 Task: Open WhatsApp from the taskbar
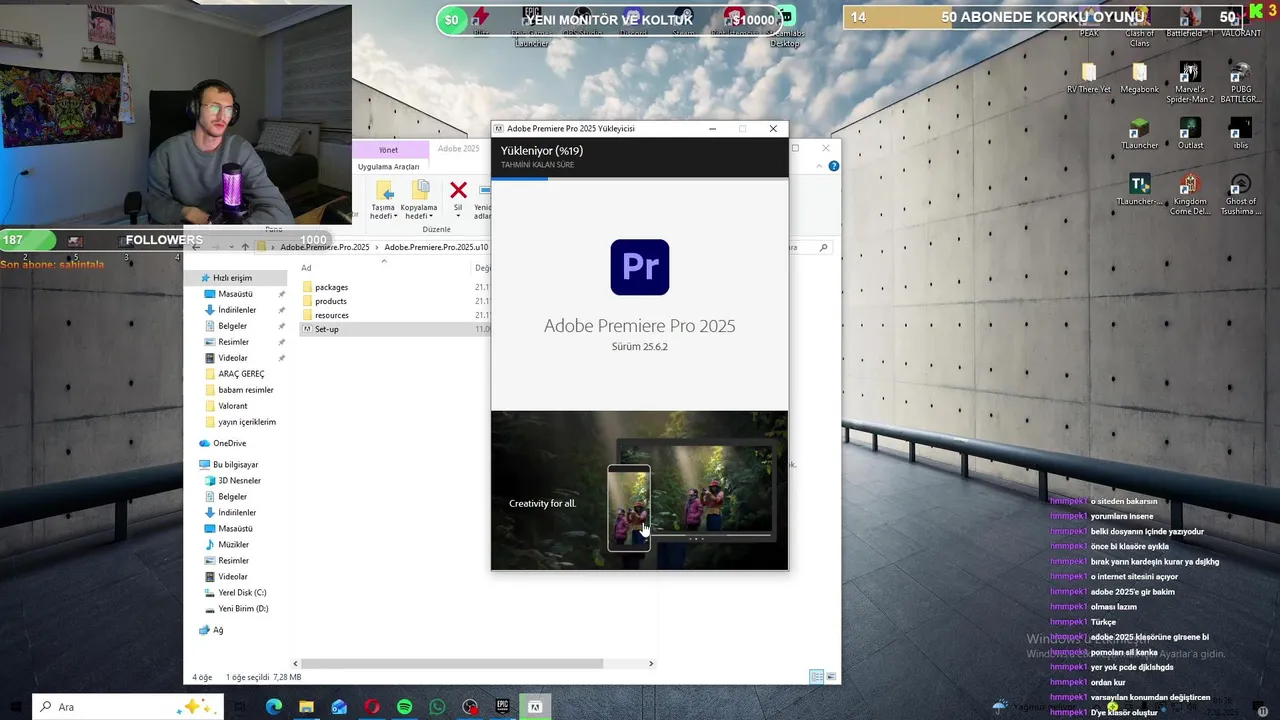[437, 707]
